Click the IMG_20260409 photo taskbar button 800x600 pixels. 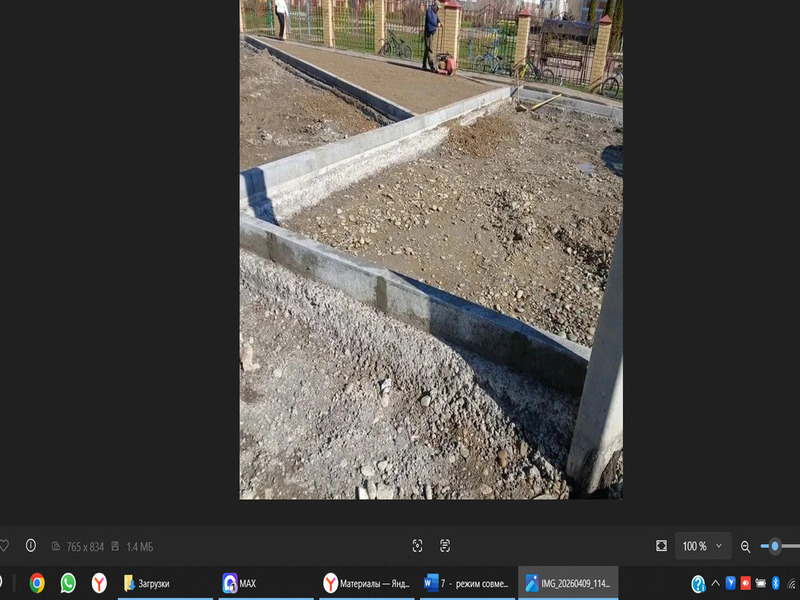(x=568, y=583)
